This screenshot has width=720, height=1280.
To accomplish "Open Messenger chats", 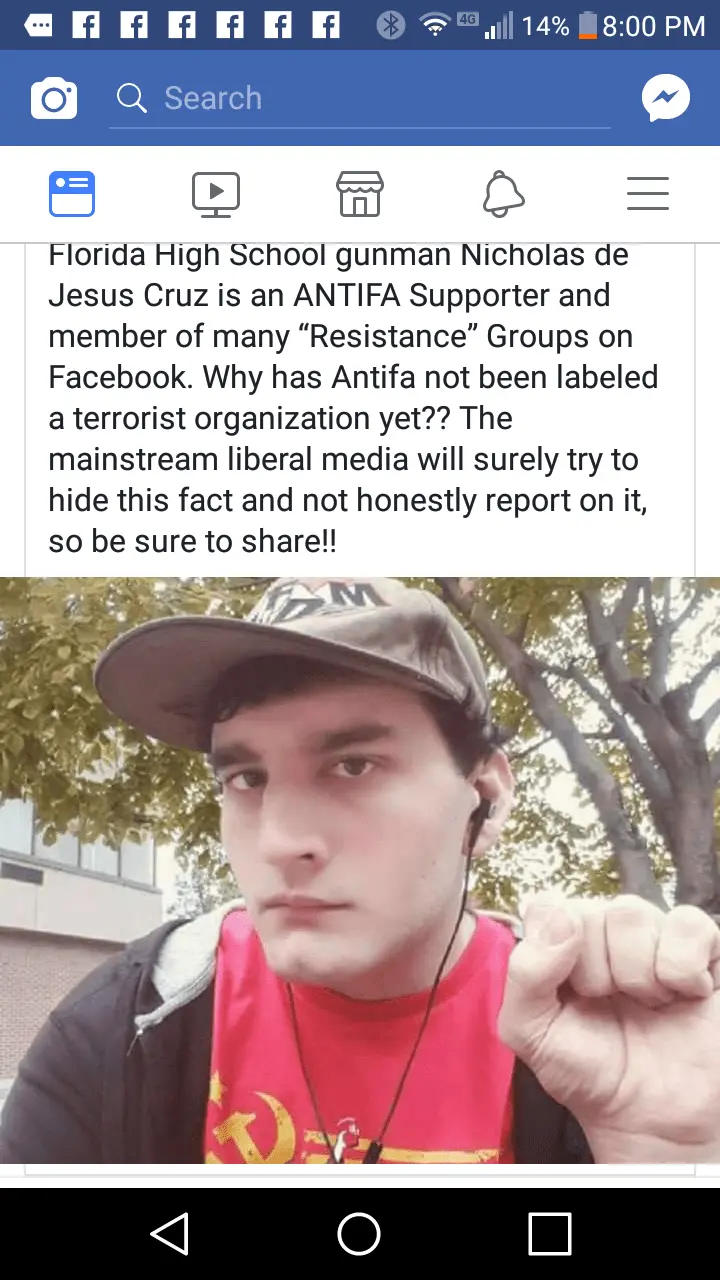I will click(666, 98).
